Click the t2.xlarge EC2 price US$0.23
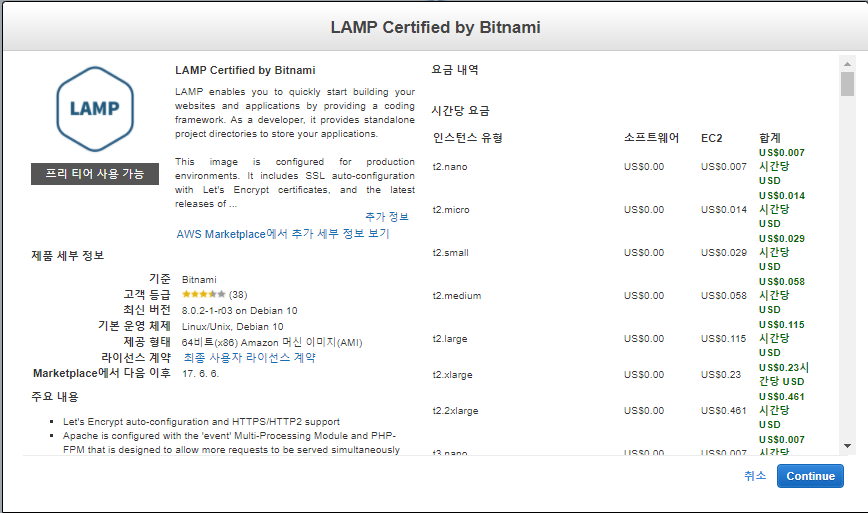 pos(721,375)
